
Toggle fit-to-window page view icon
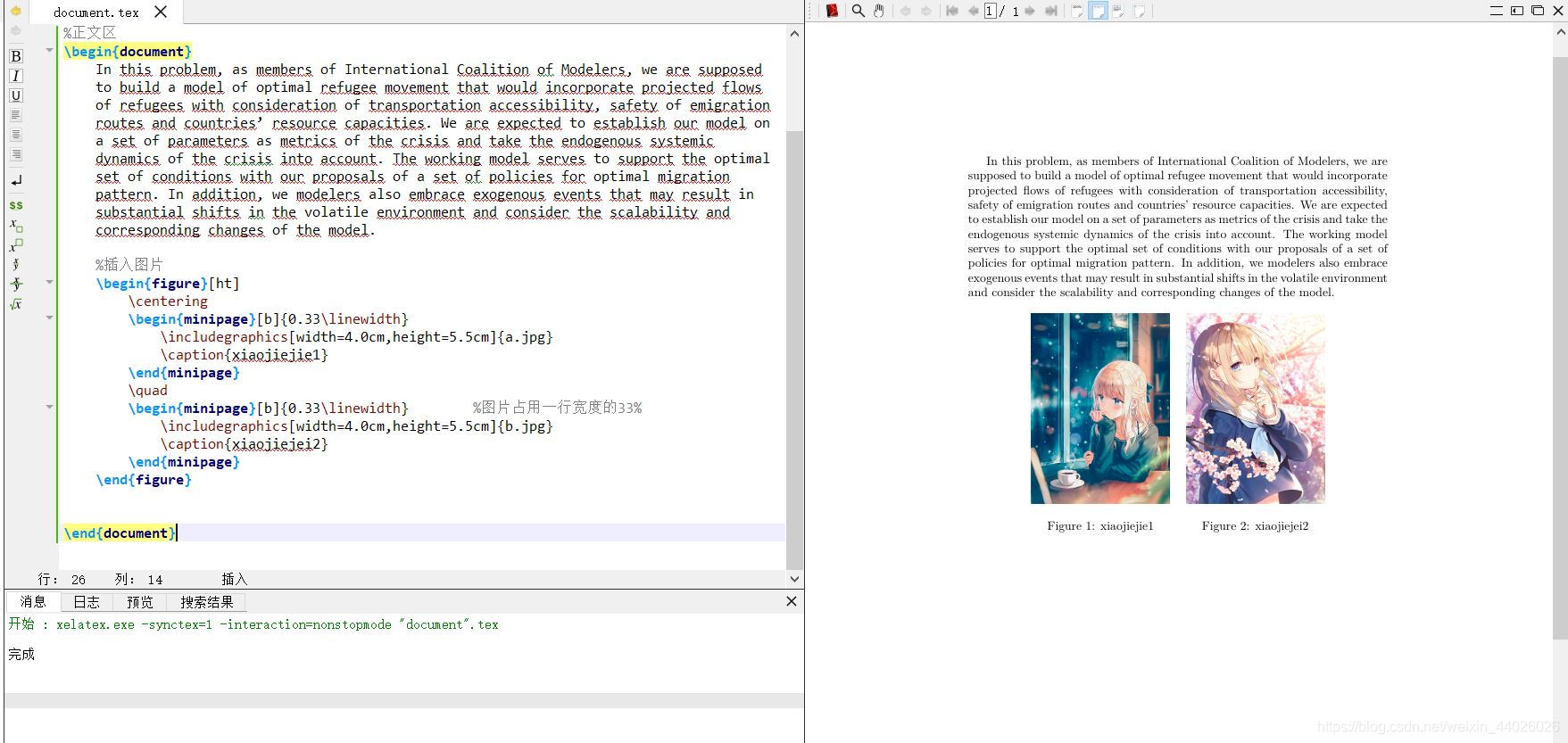(x=1098, y=11)
